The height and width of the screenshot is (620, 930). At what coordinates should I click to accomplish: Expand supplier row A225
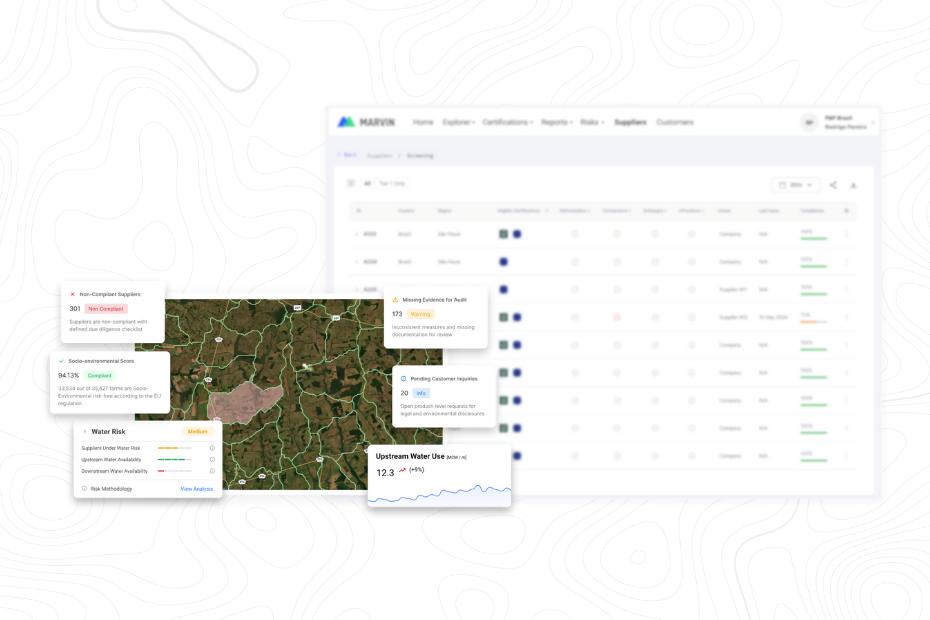(356, 290)
